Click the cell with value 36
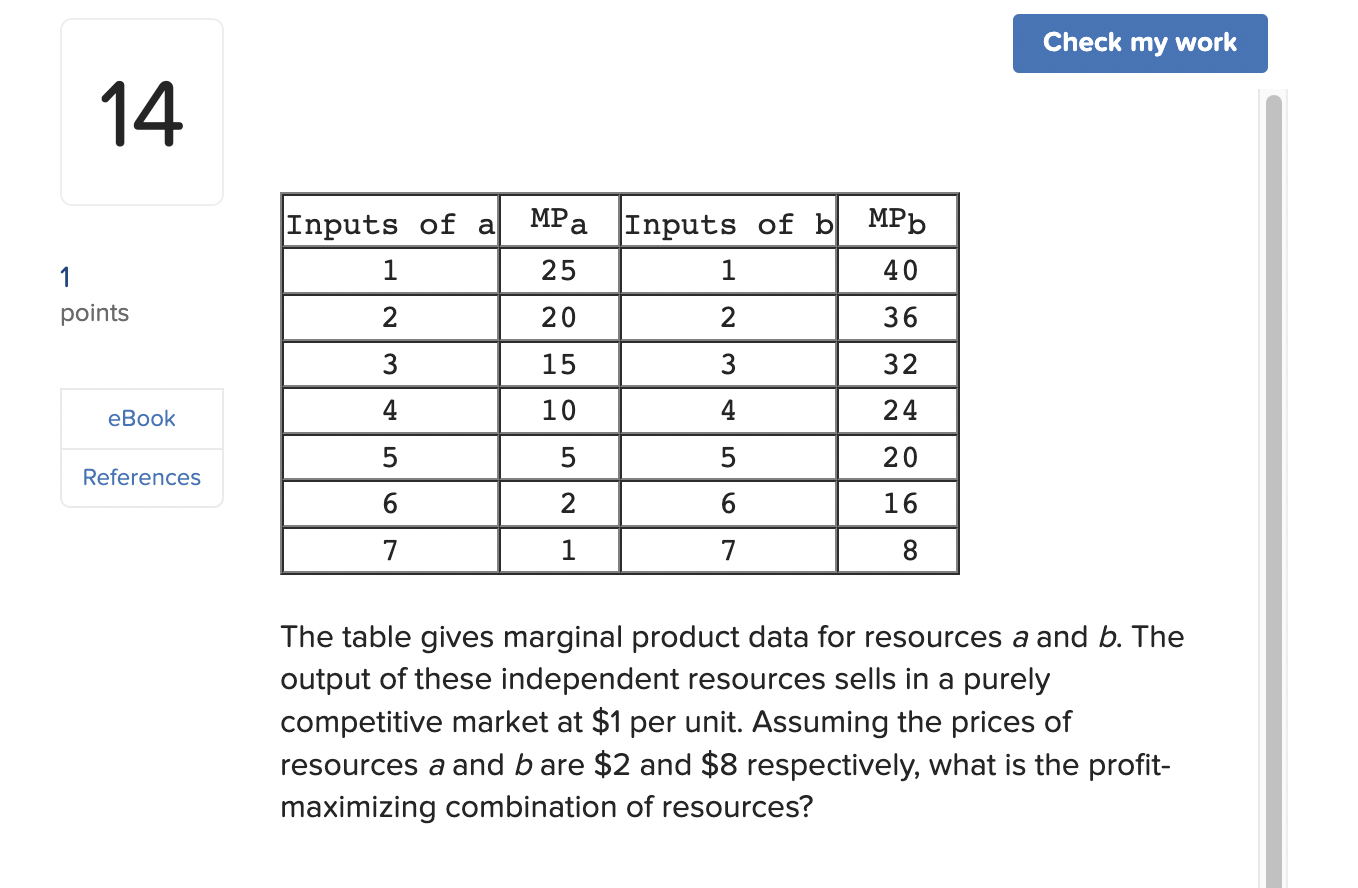This screenshot has height=888, width=1358. [896, 317]
